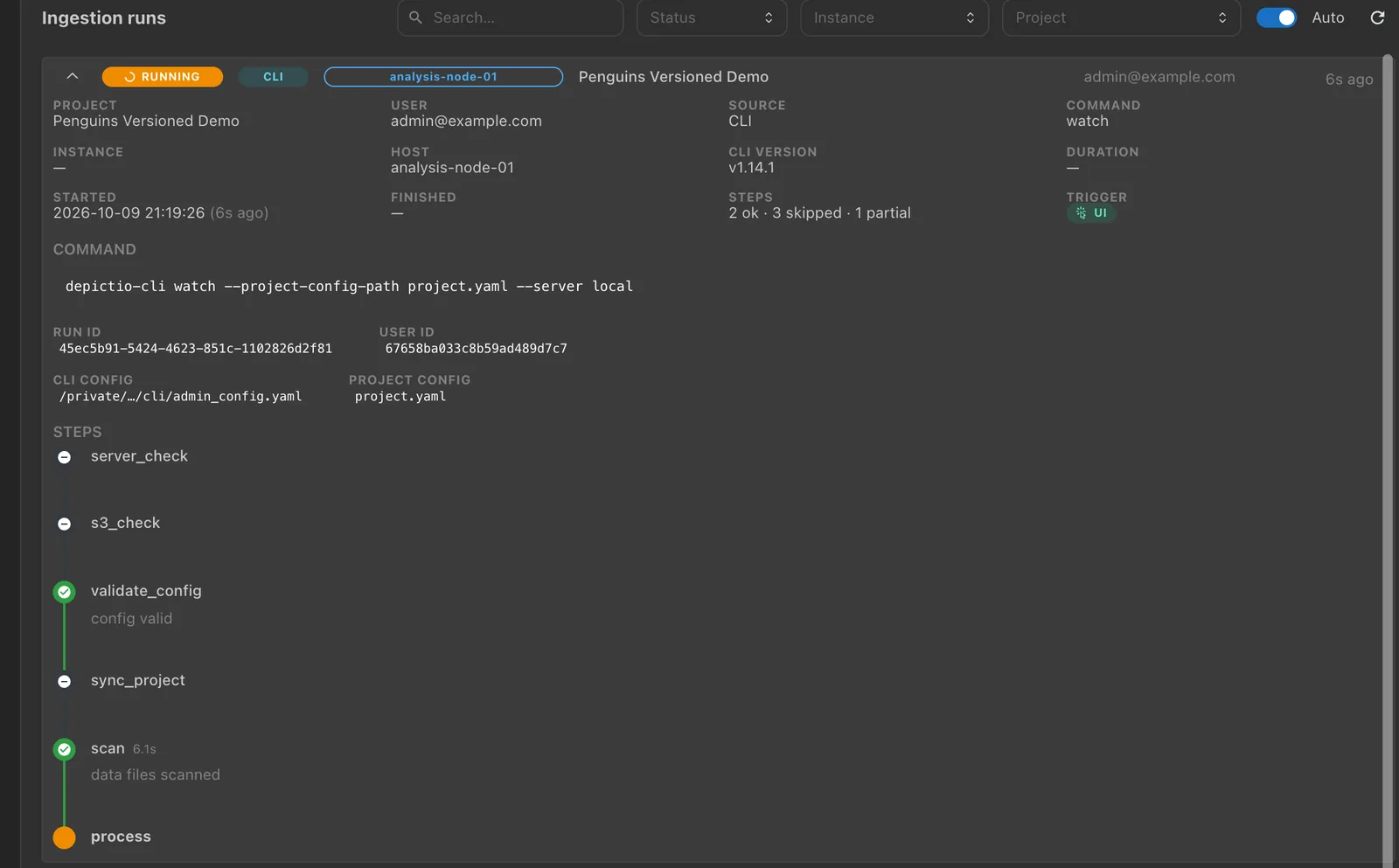Click the RUNNING status badge
Screen dimensions: 1399x868
[163, 77]
